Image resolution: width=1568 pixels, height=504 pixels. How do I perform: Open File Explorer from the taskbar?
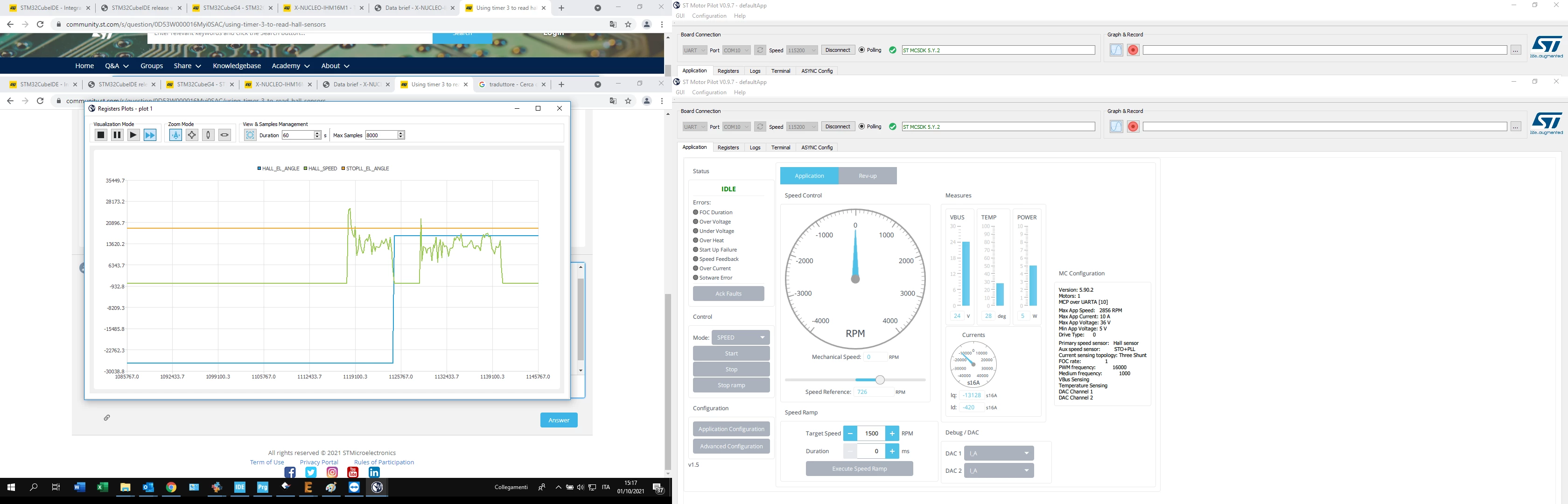click(126, 488)
